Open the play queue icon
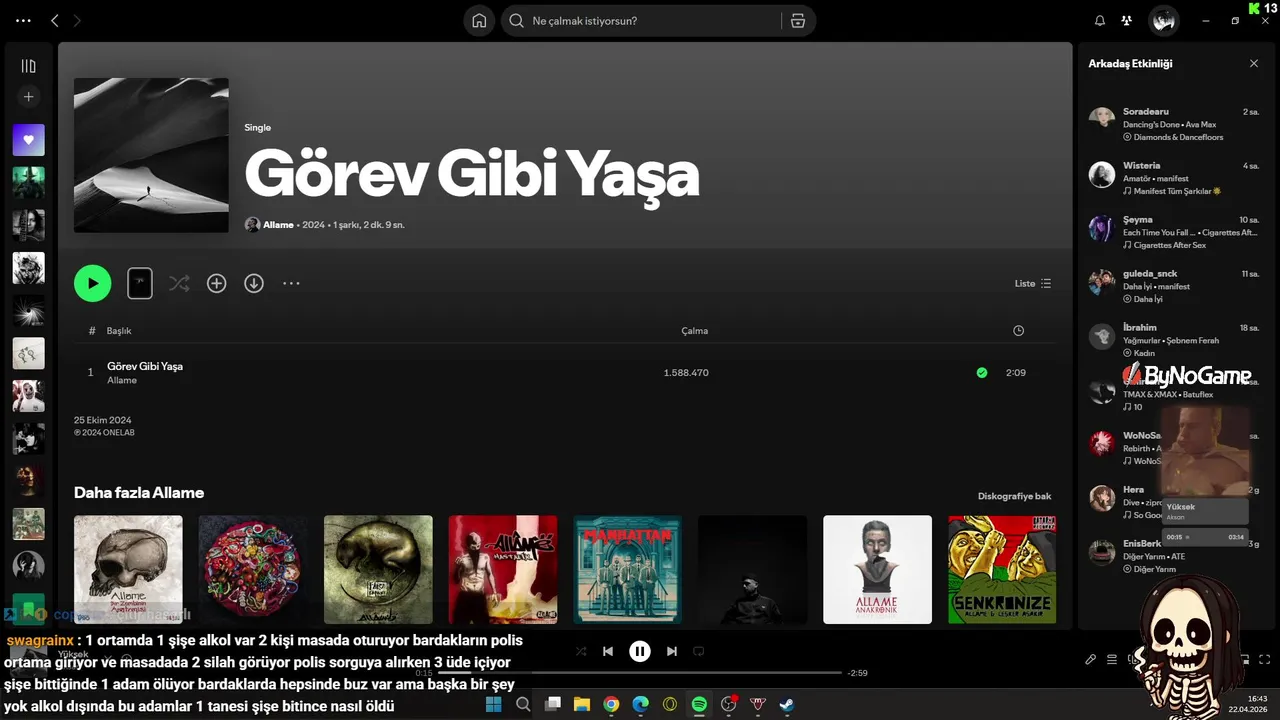Image resolution: width=1280 pixels, height=720 pixels. pyautogui.click(x=1112, y=659)
